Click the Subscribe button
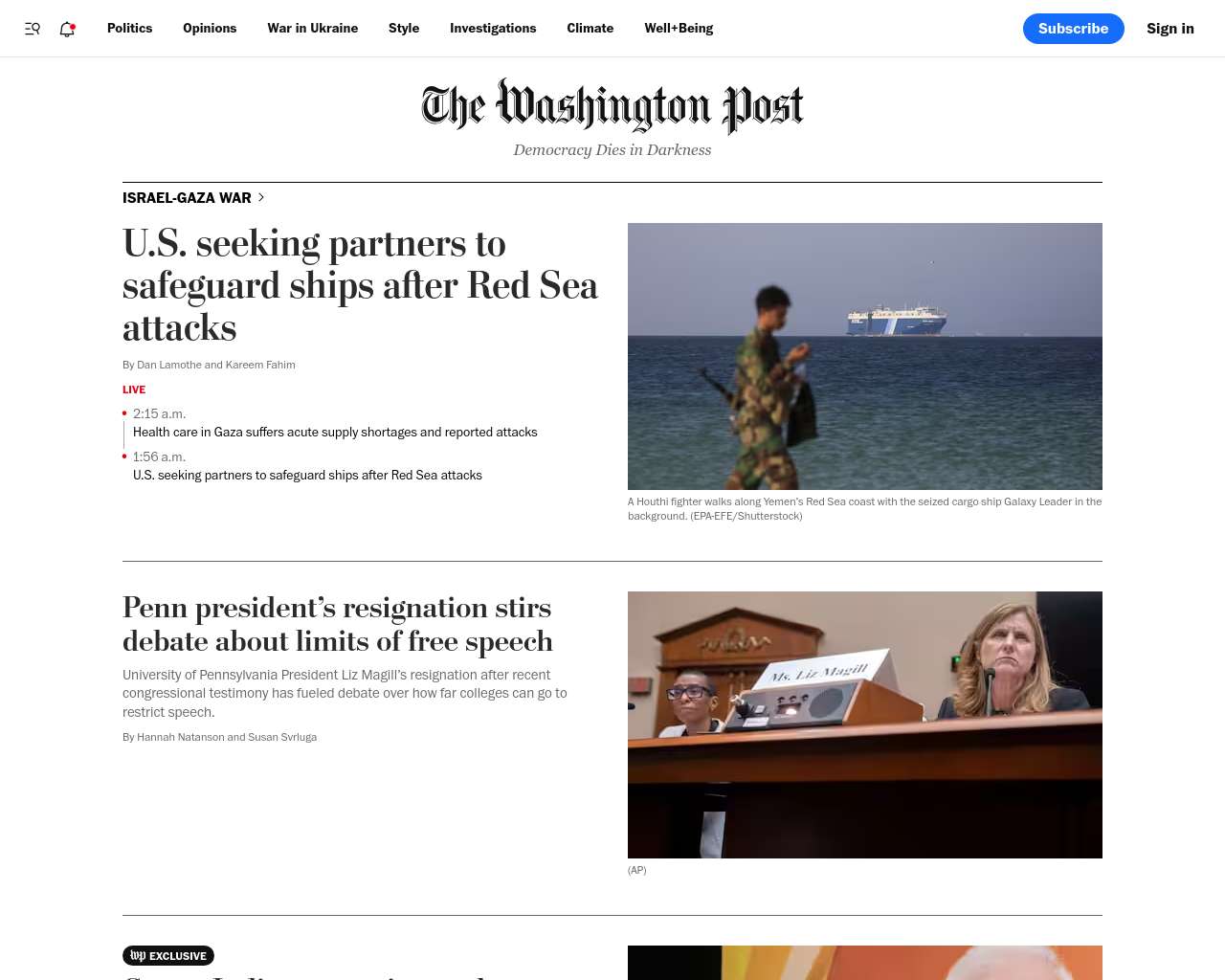The image size is (1225, 980). pos(1073,29)
